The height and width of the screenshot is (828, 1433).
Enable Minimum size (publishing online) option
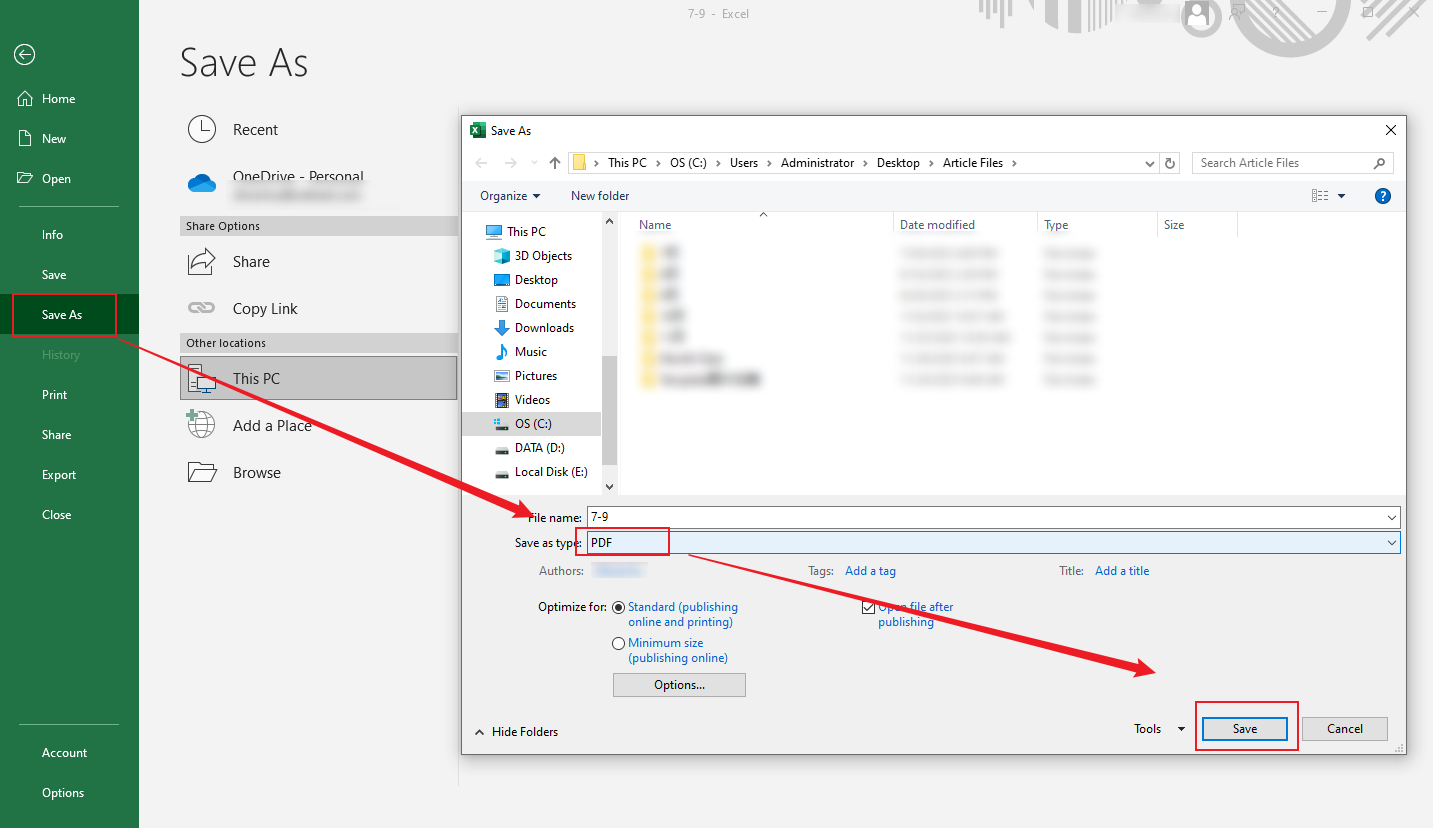click(618, 643)
